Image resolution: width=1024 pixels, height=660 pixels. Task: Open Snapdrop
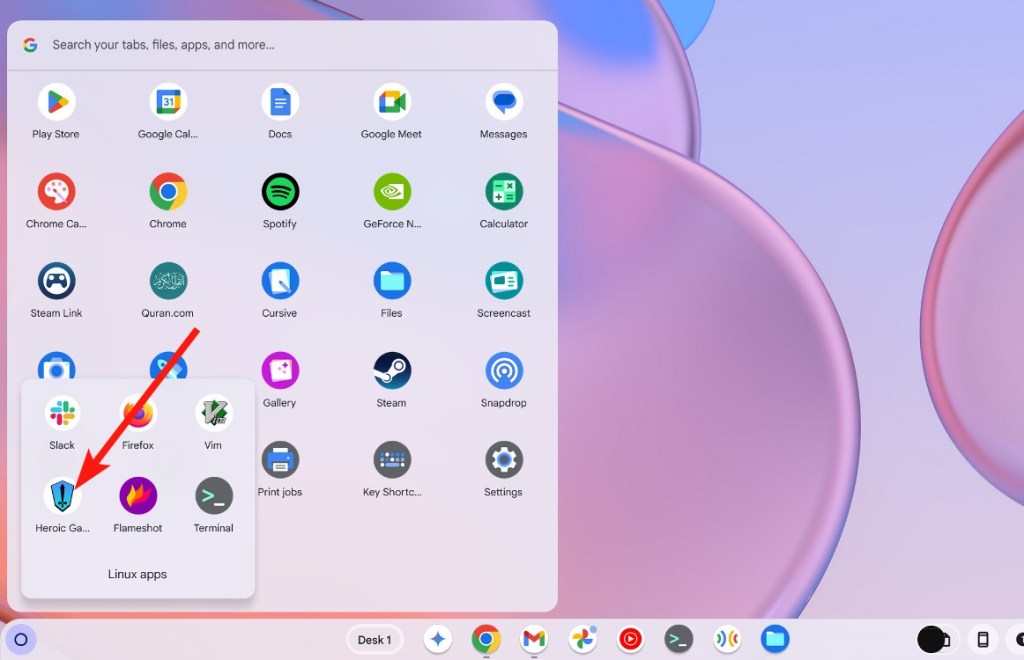[x=504, y=371]
